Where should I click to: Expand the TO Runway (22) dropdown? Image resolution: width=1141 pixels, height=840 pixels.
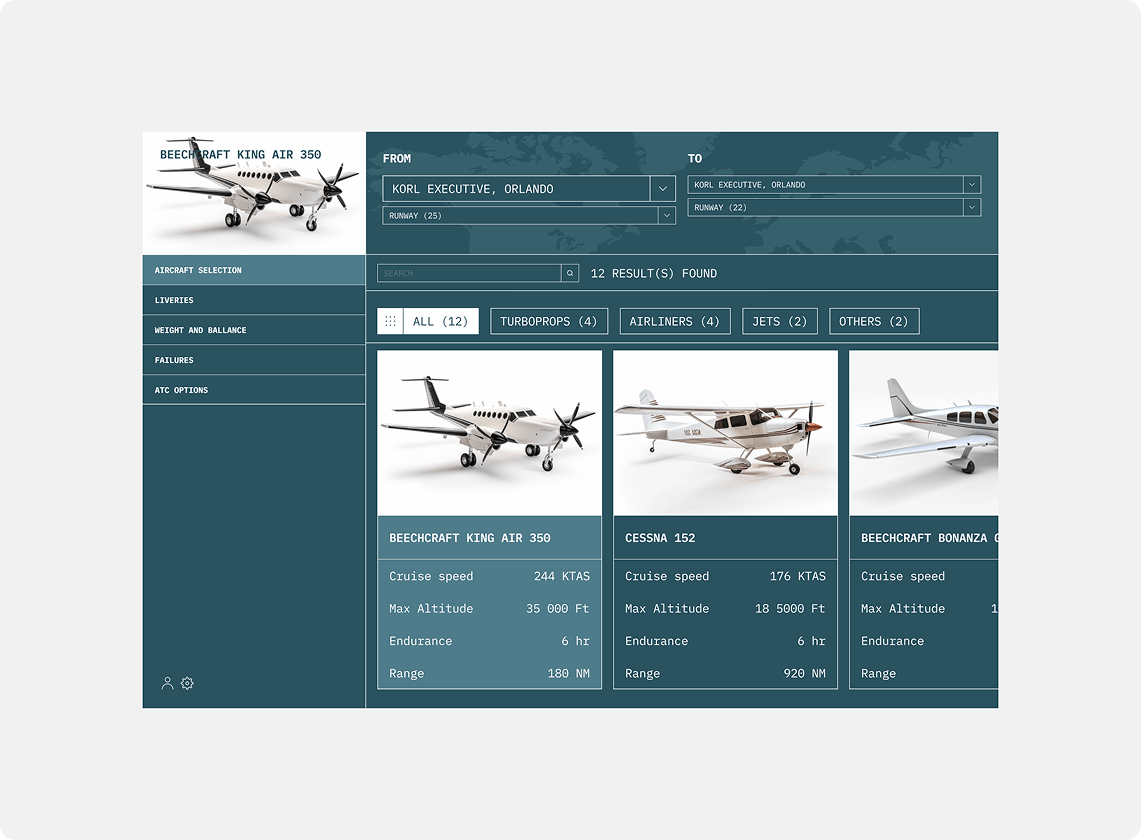point(971,207)
